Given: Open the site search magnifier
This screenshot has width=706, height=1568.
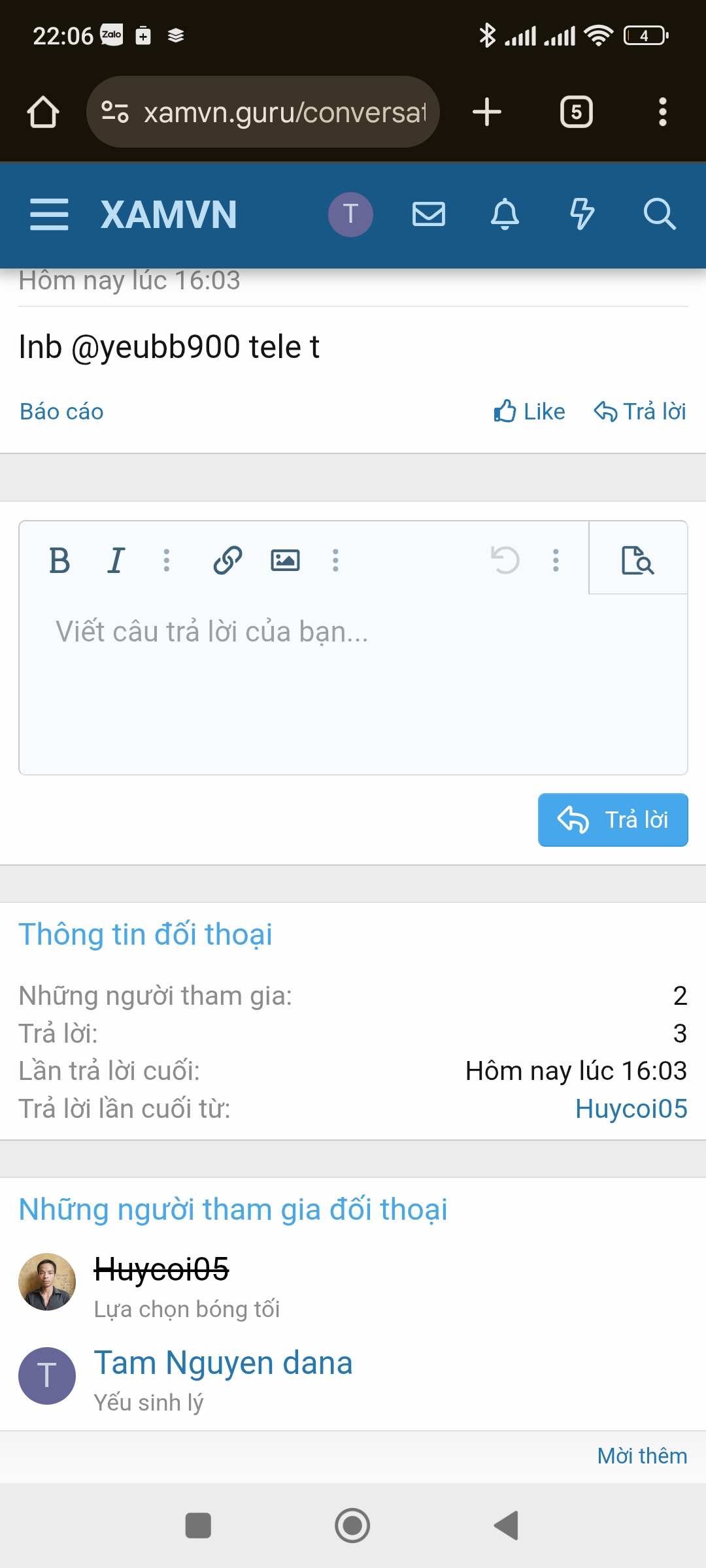Looking at the screenshot, I should pyautogui.click(x=659, y=214).
